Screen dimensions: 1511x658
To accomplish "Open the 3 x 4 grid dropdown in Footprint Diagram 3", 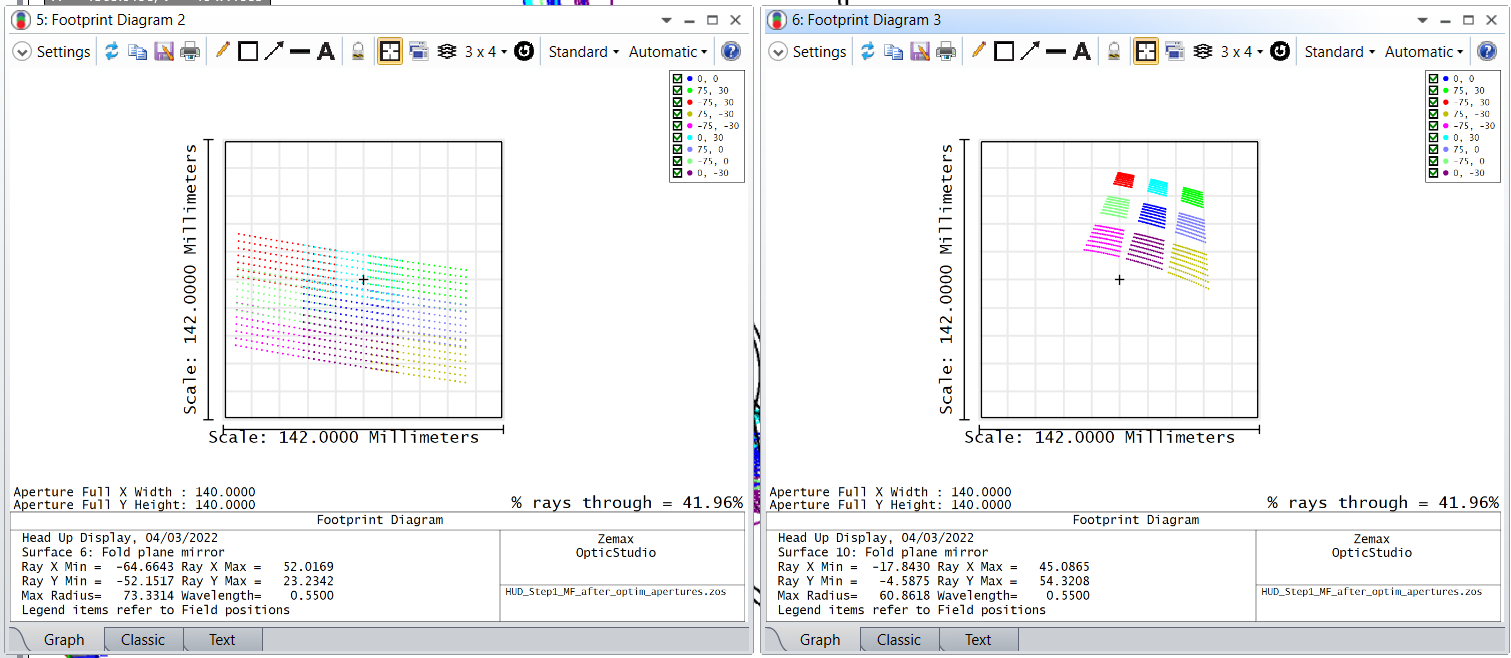I will [1242, 52].
